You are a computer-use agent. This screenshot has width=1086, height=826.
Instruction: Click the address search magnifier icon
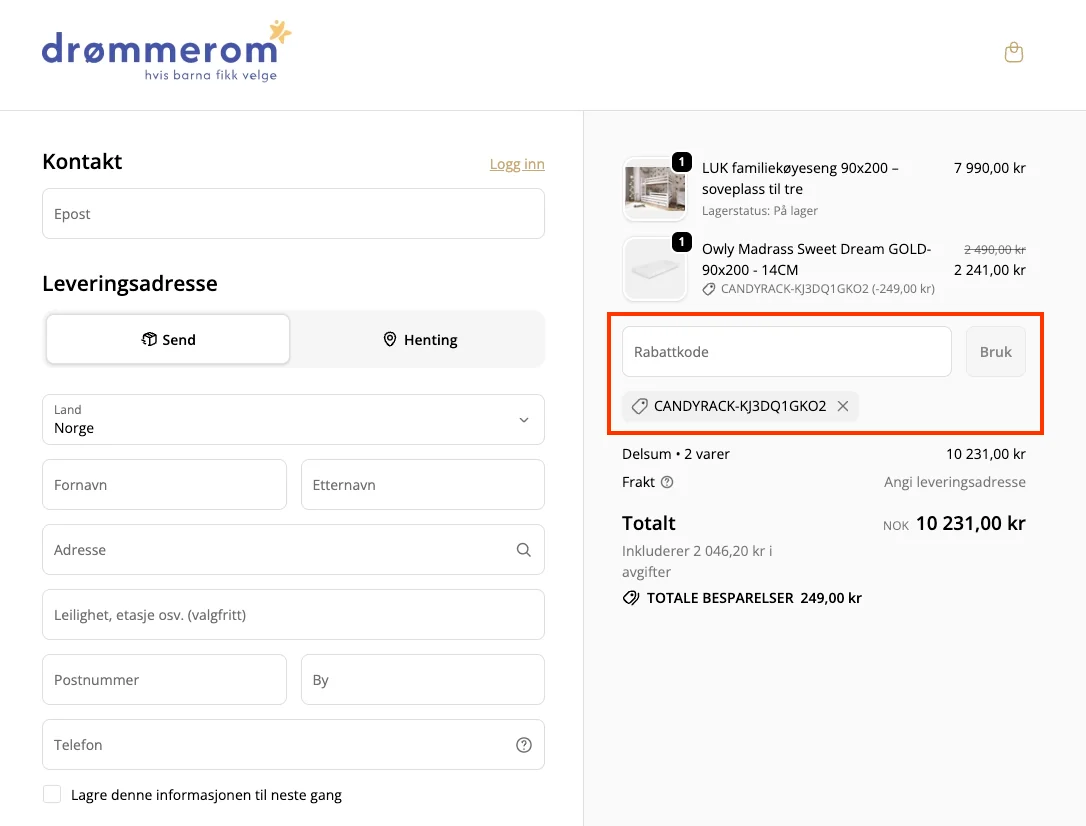click(524, 550)
